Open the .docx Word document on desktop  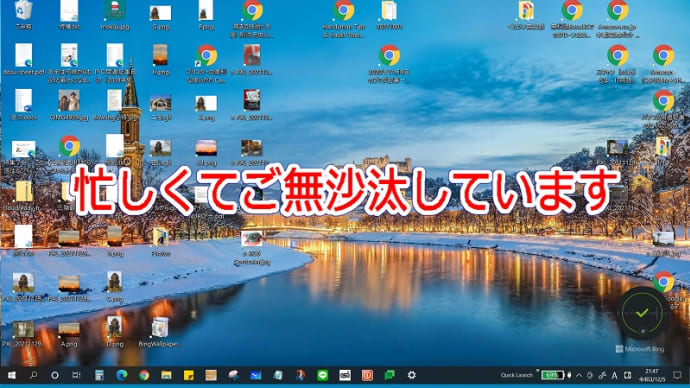[24, 105]
